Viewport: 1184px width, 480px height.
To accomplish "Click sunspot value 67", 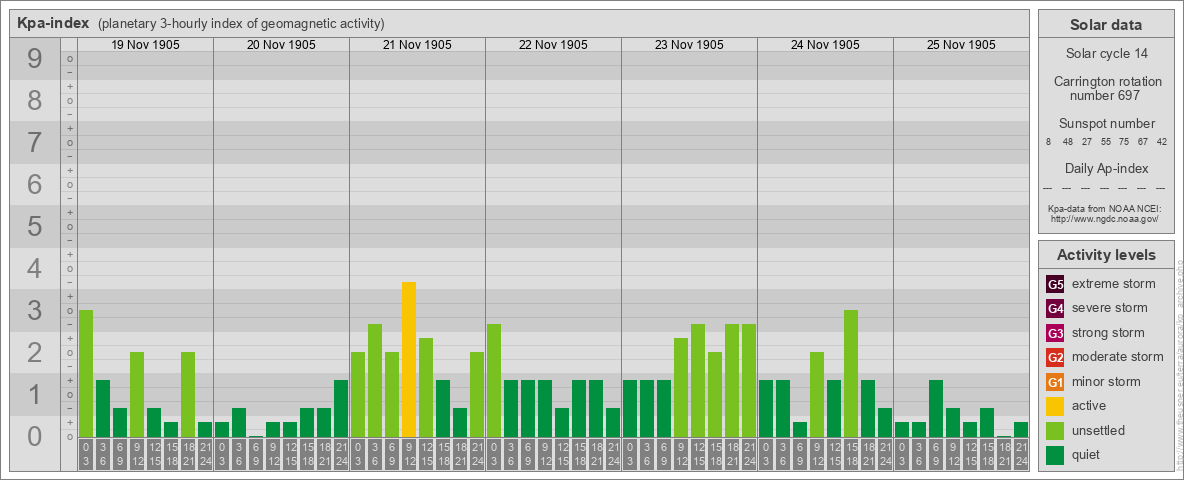I will coord(1143,142).
